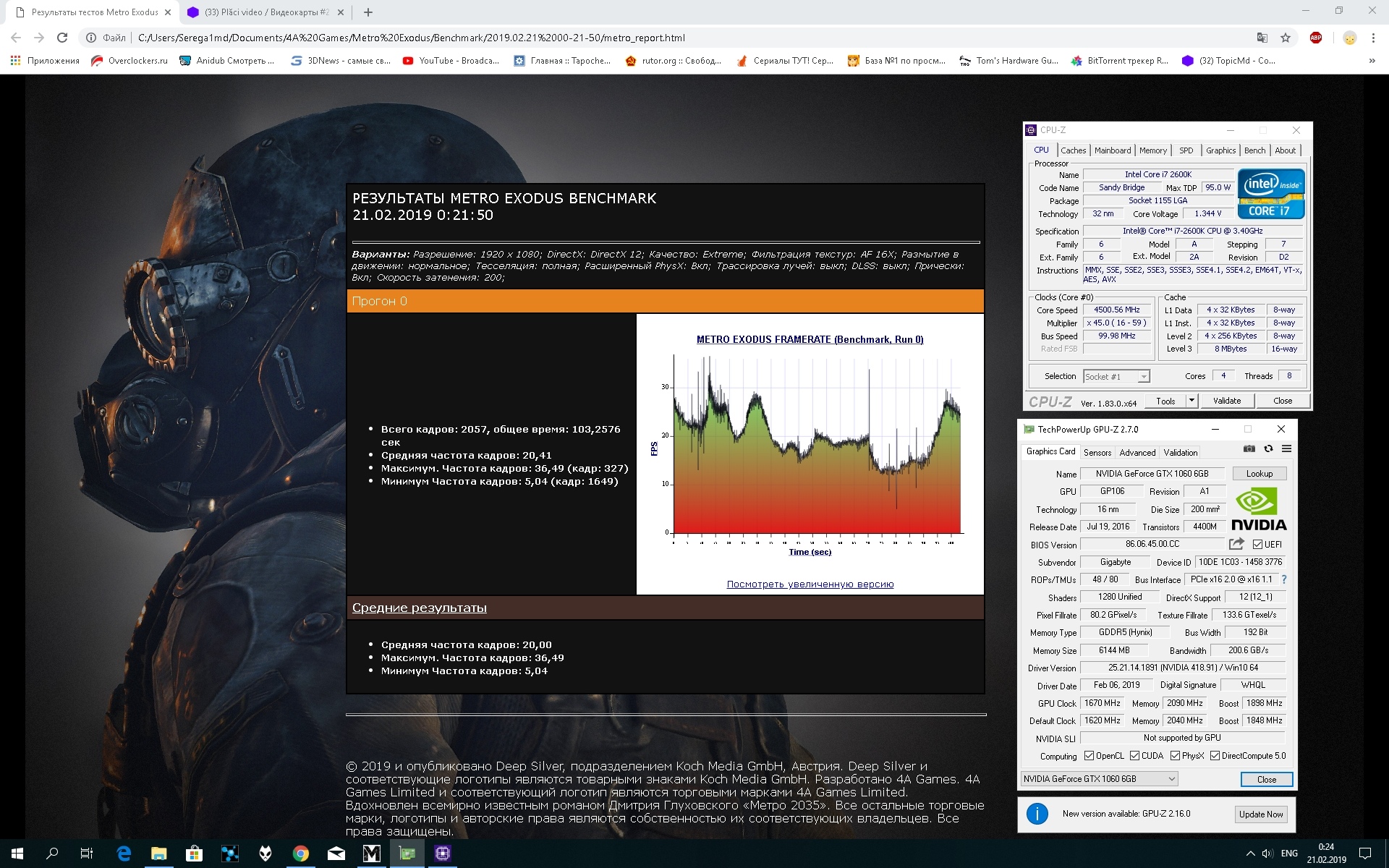
Task: Open Overclockers.ru bookmark
Action: [129, 61]
